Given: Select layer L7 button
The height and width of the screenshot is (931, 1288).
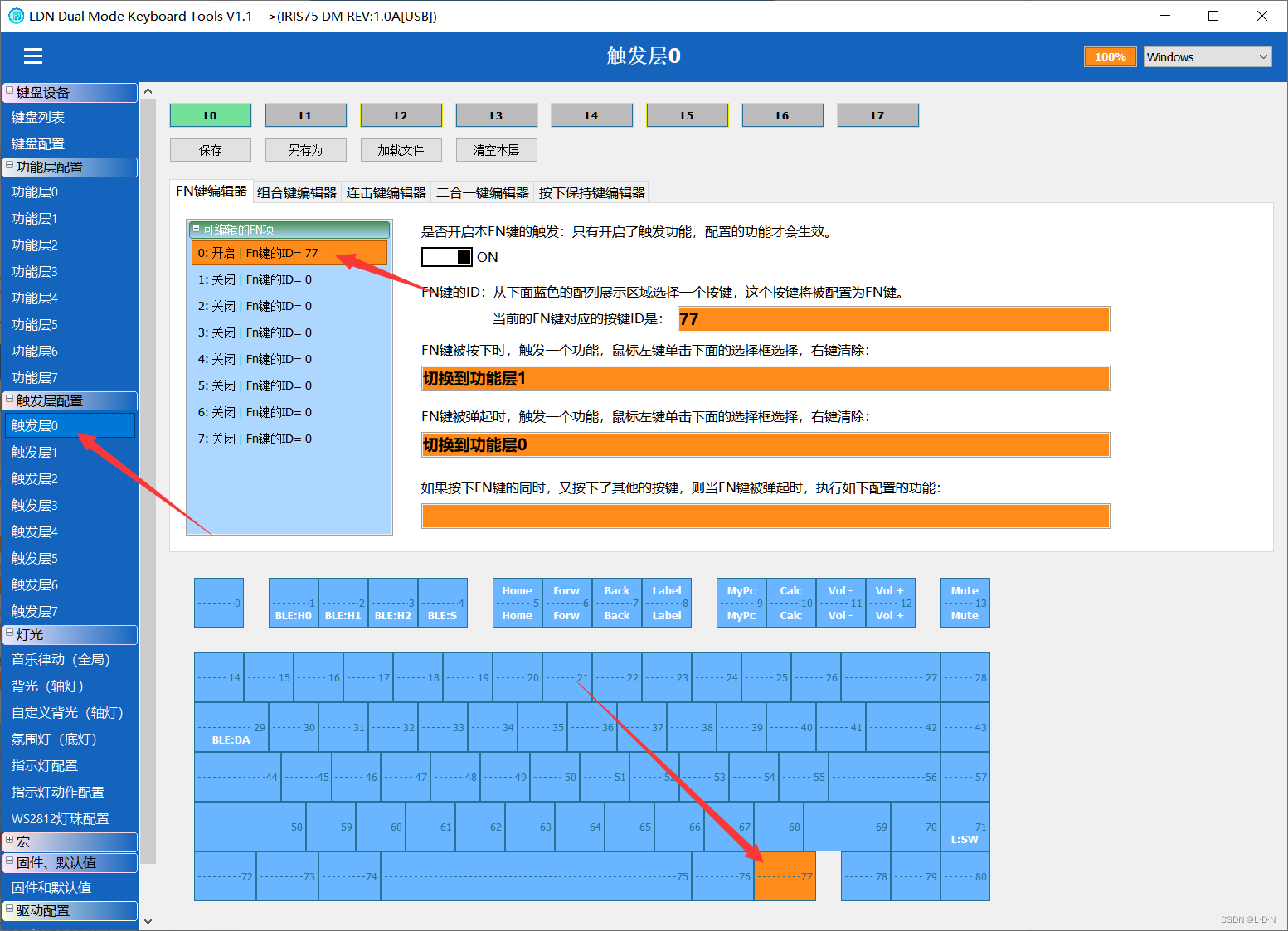Looking at the screenshot, I should 878,115.
